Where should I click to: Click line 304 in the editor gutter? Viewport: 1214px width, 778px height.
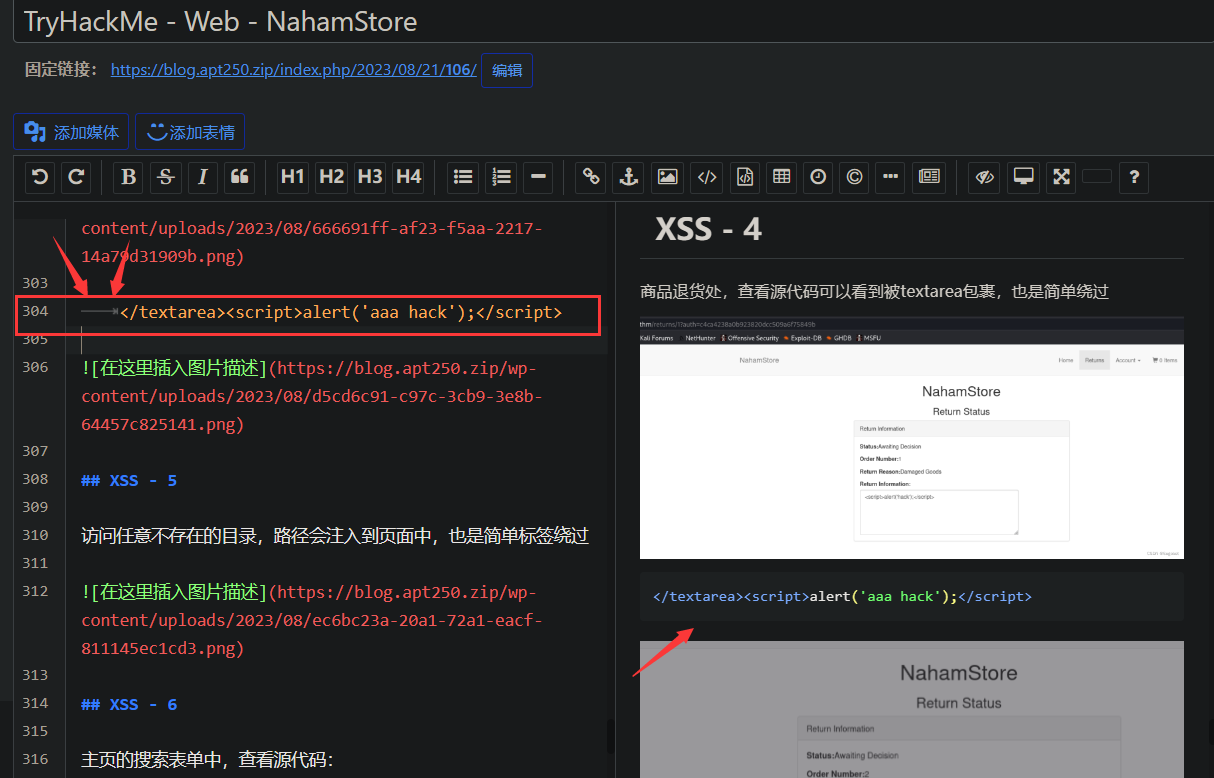click(38, 313)
